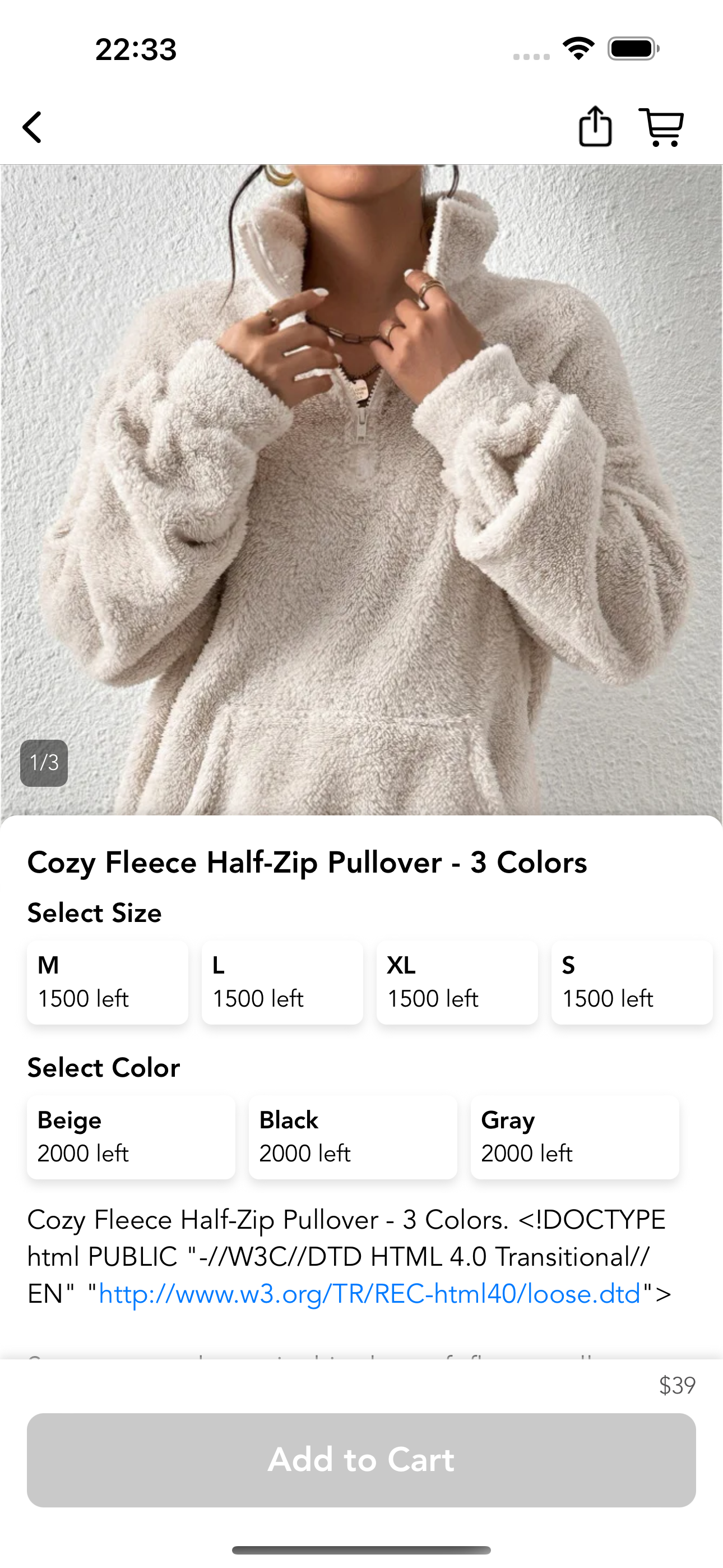Screen dimensions: 723x1568
Task: Tap the home indicator bar
Action: point(361,1549)
